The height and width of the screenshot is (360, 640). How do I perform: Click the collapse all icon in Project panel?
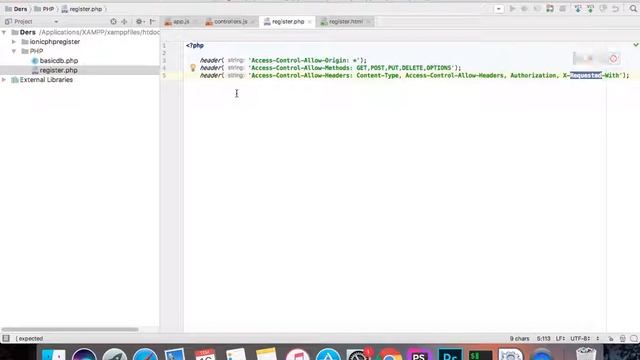pyautogui.click(x=124, y=22)
